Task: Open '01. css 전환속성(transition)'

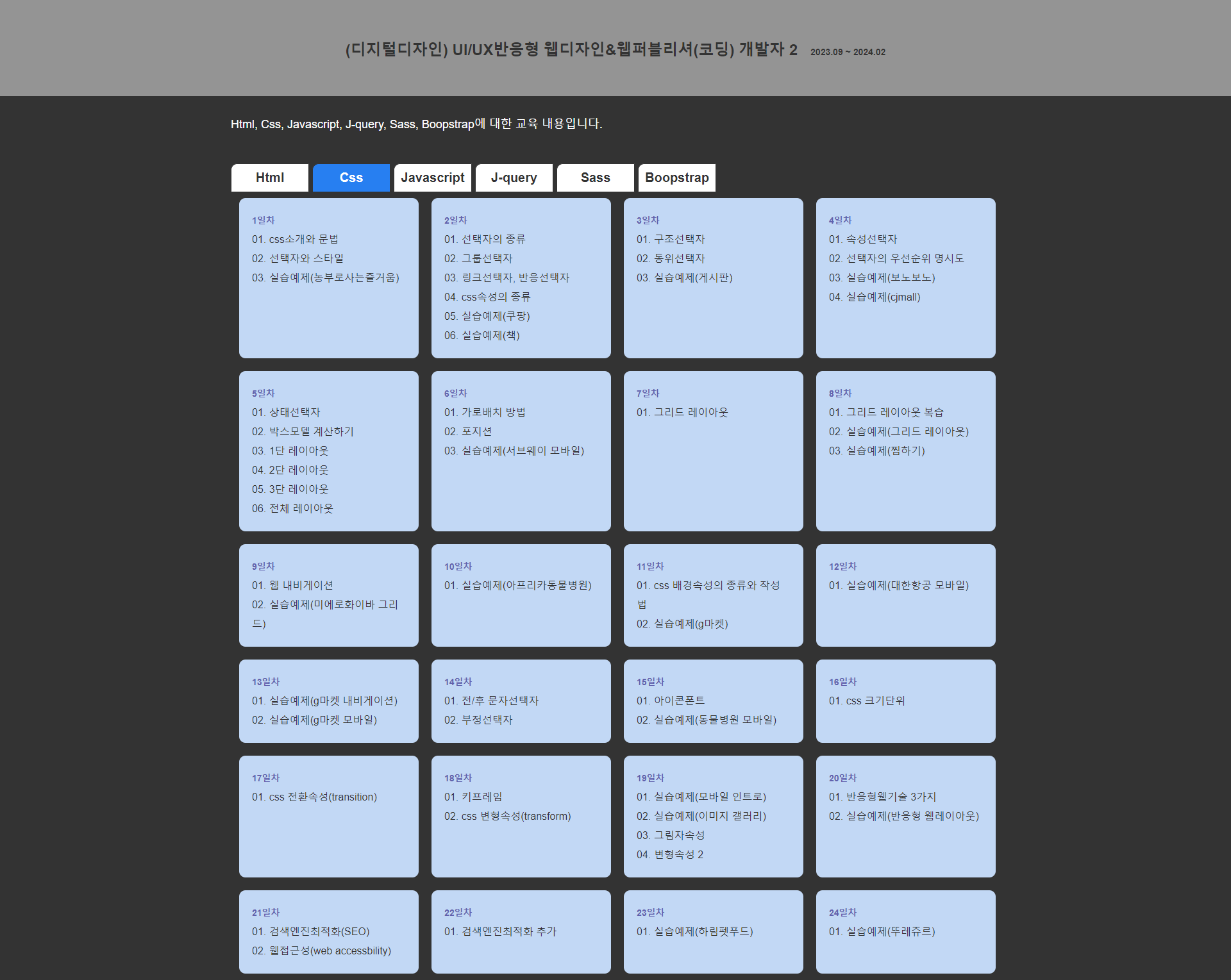Action: point(314,797)
